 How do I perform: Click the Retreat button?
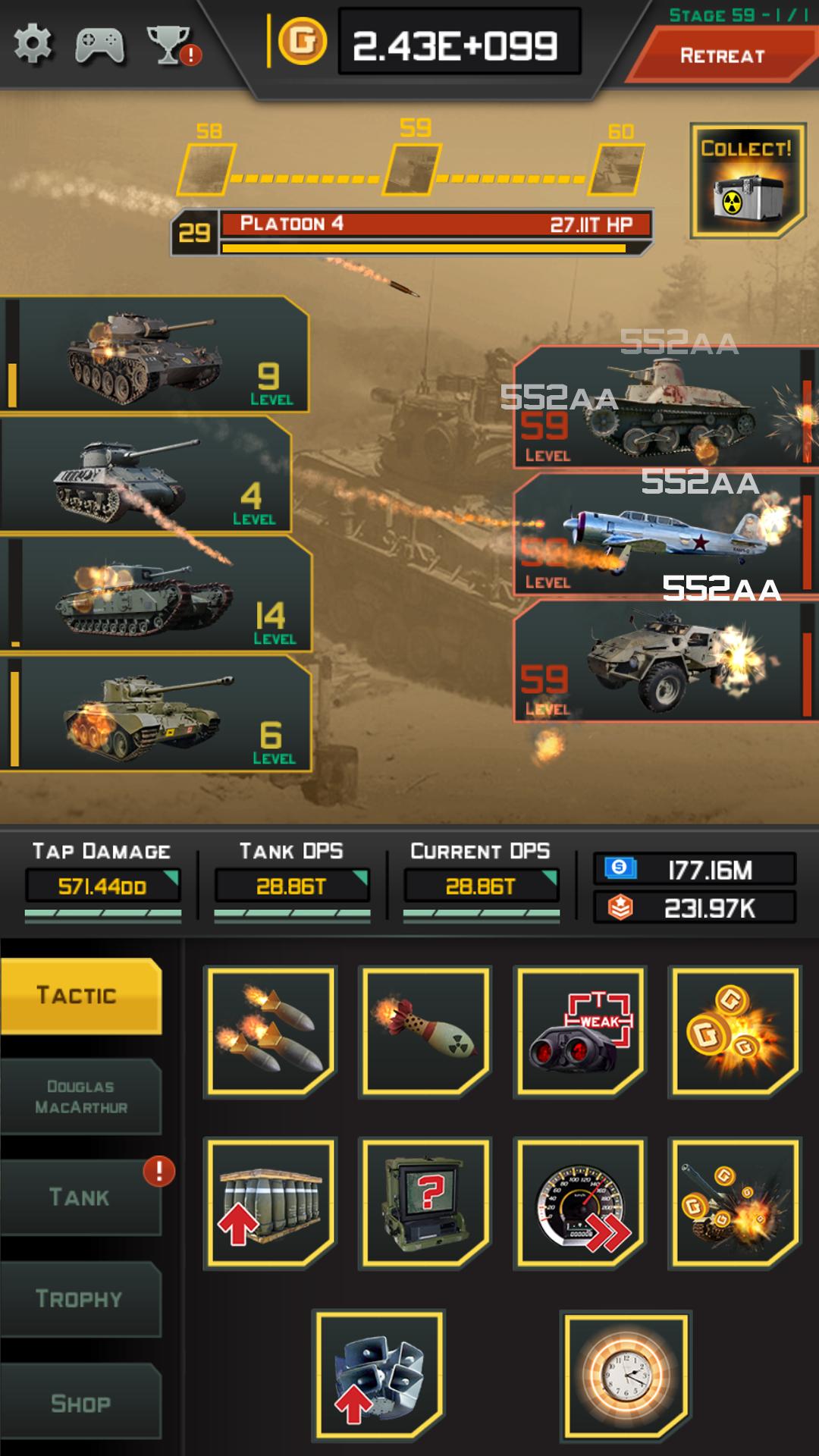[x=722, y=55]
